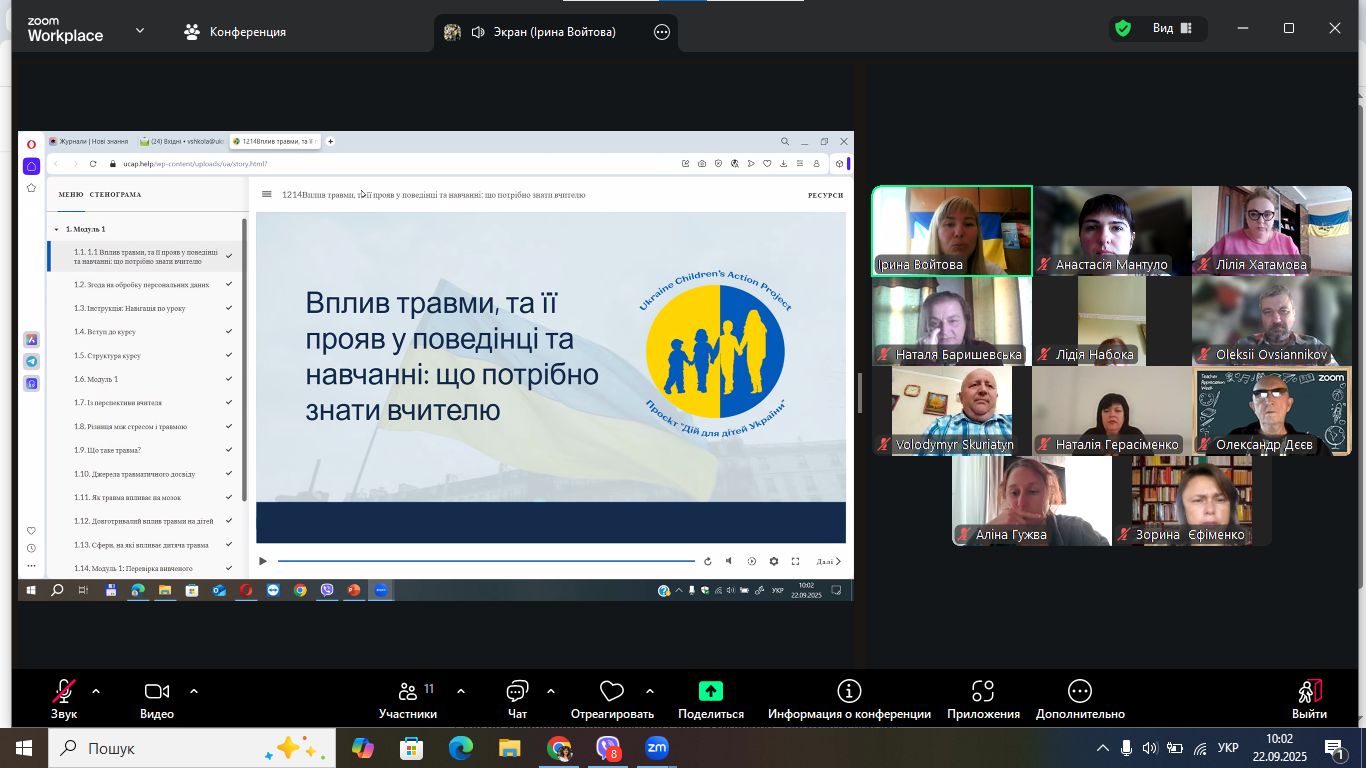This screenshot has width=1366, height=768.
Task: Open Google Chrome from the Windows taskbar
Action: (559, 748)
